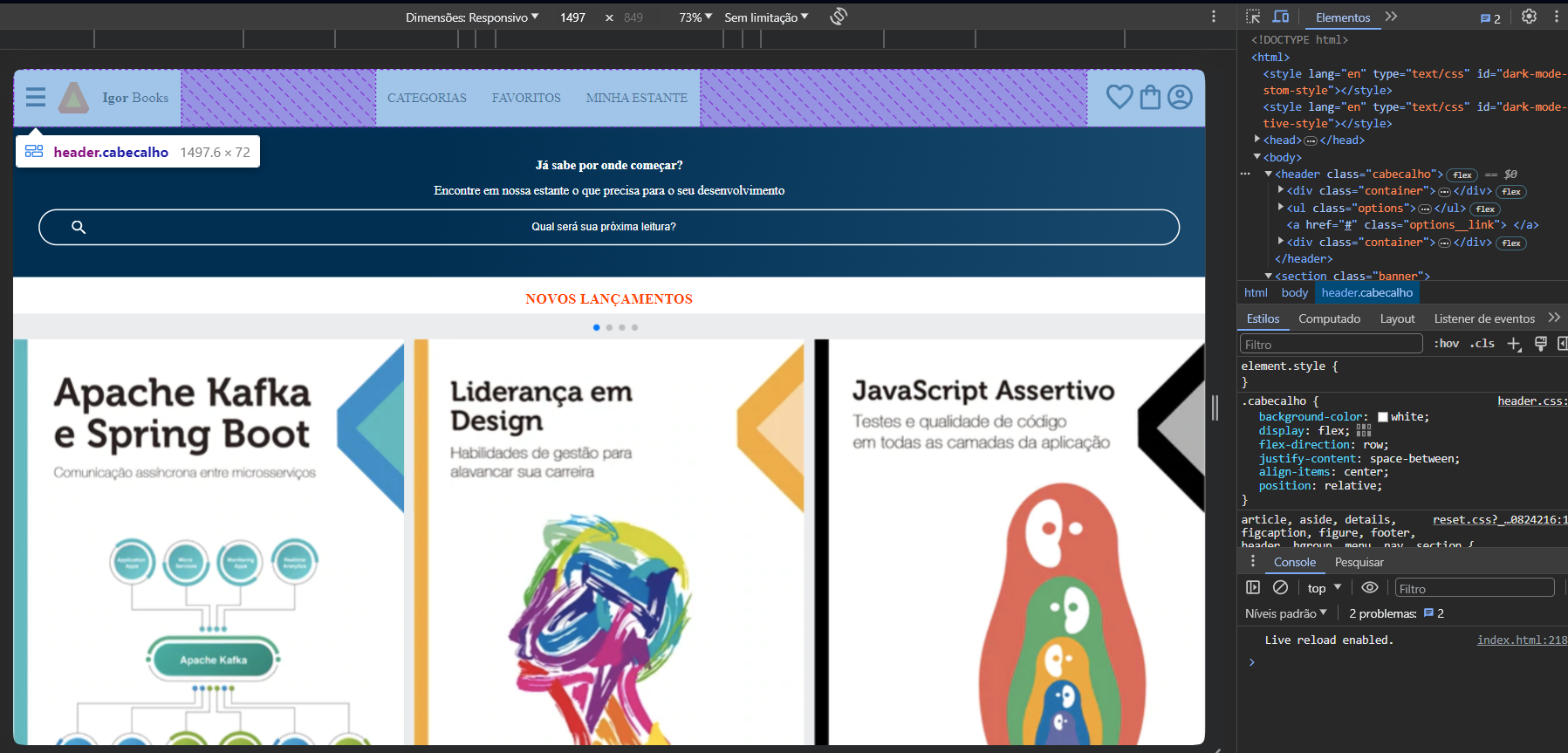
Task: Open the hamburger menu on Igor Books site
Action: [36, 97]
